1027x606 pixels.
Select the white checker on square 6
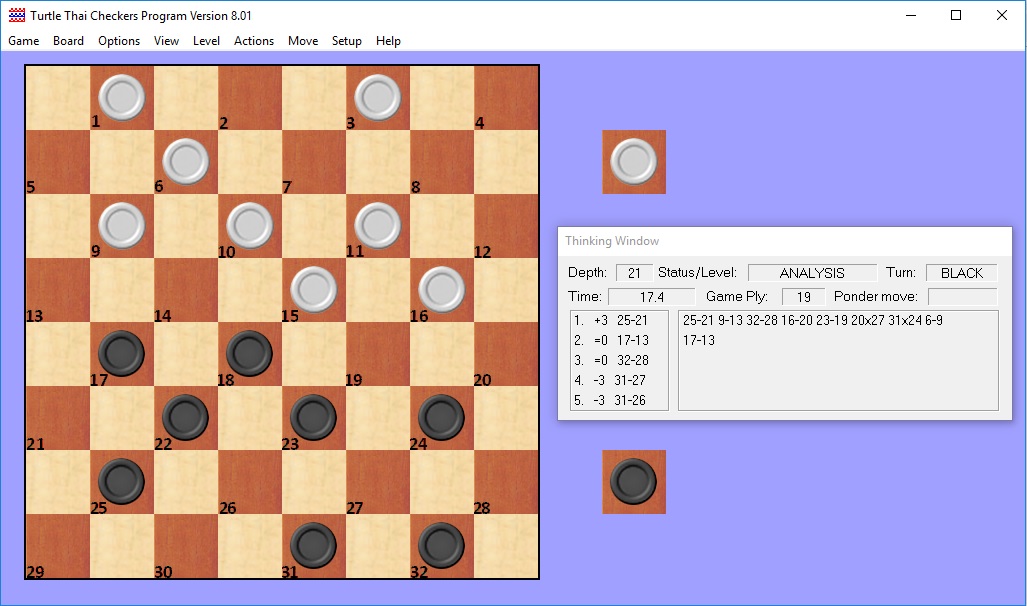(x=185, y=160)
